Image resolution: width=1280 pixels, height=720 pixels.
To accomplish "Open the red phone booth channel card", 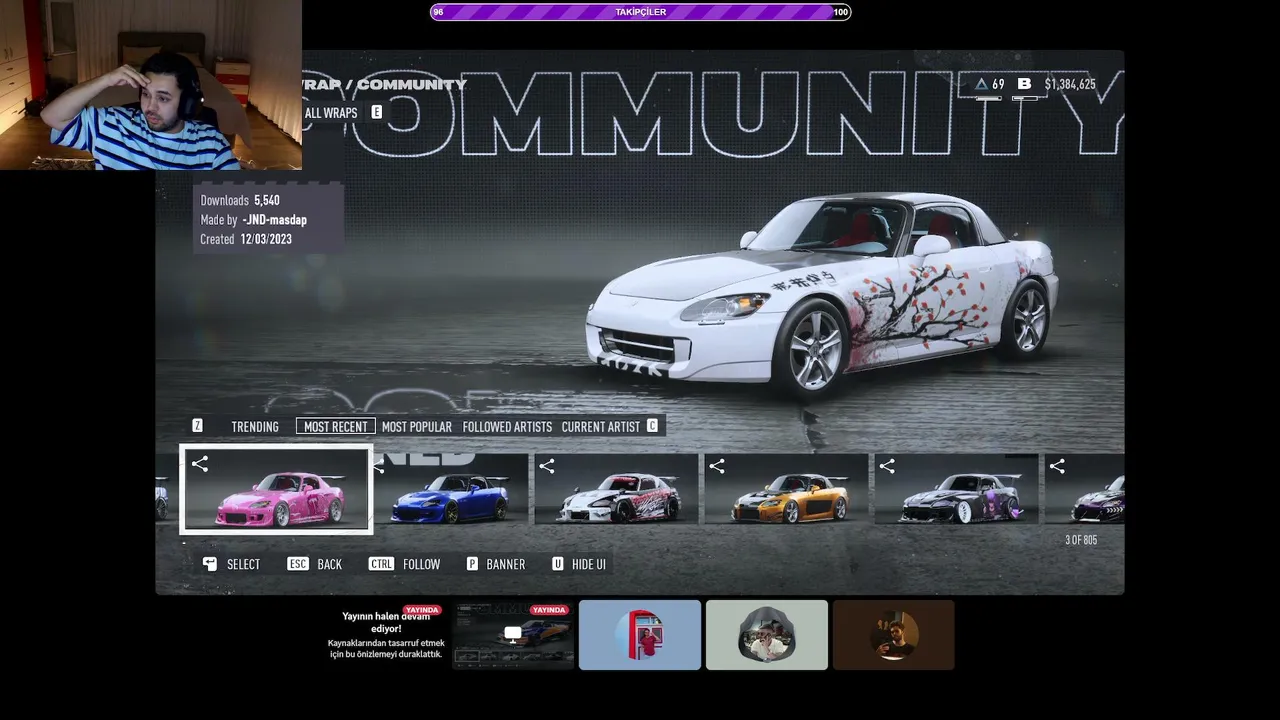I will [x=640, y=635].
